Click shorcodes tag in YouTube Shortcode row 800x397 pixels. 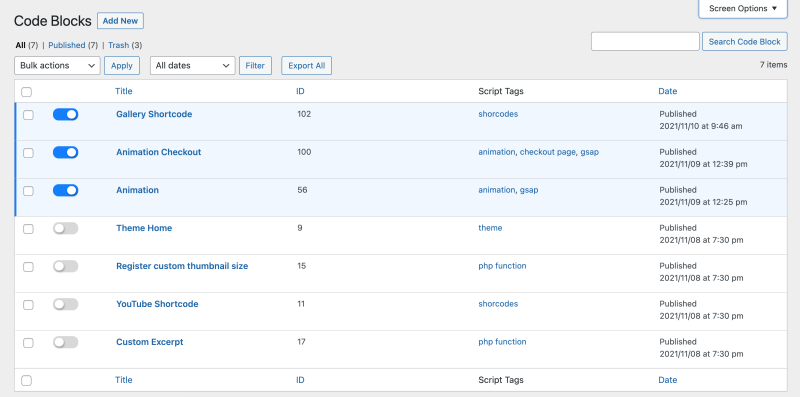[498, 304]
